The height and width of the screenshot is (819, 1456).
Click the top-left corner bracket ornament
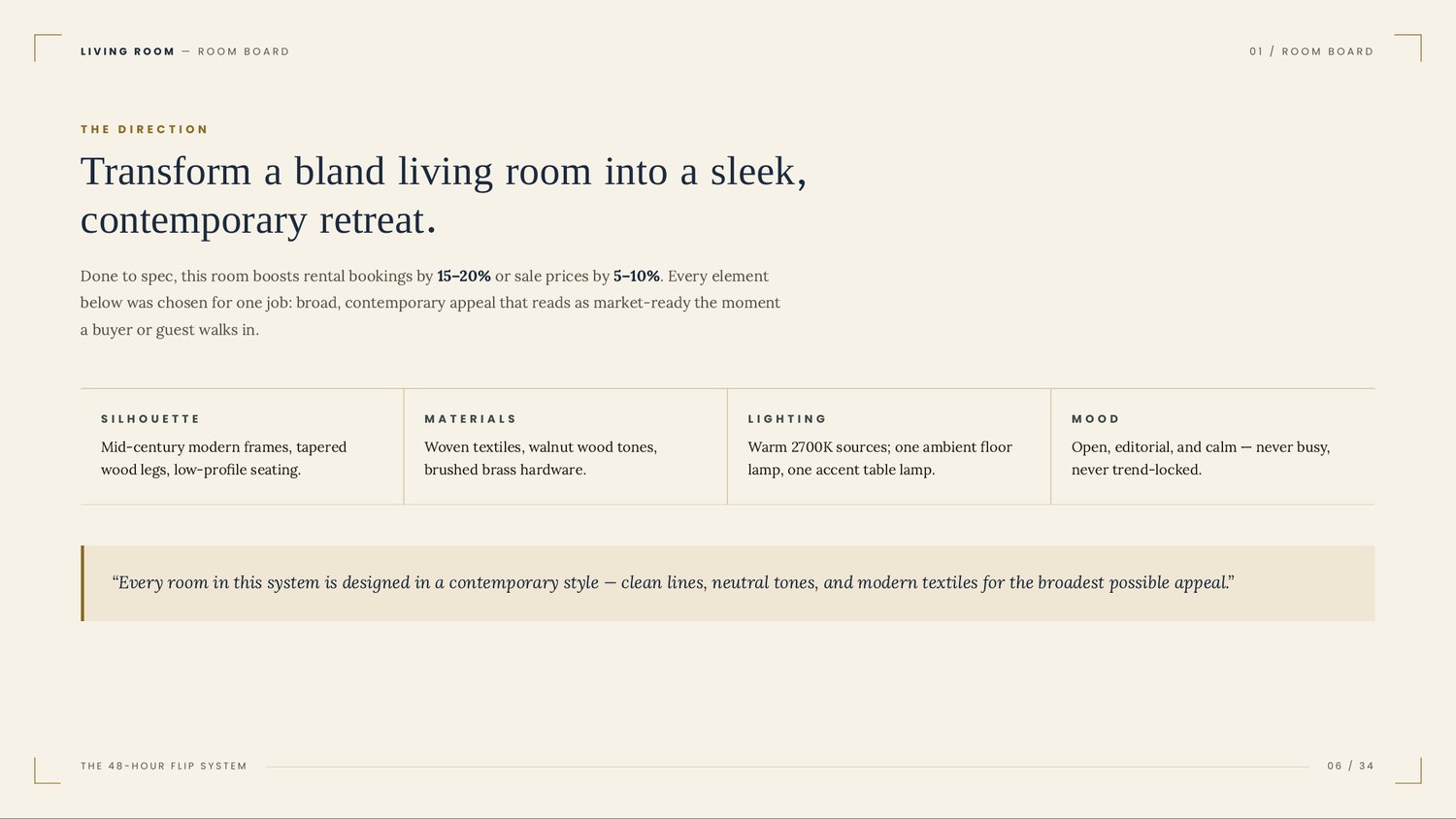[48, 48]
